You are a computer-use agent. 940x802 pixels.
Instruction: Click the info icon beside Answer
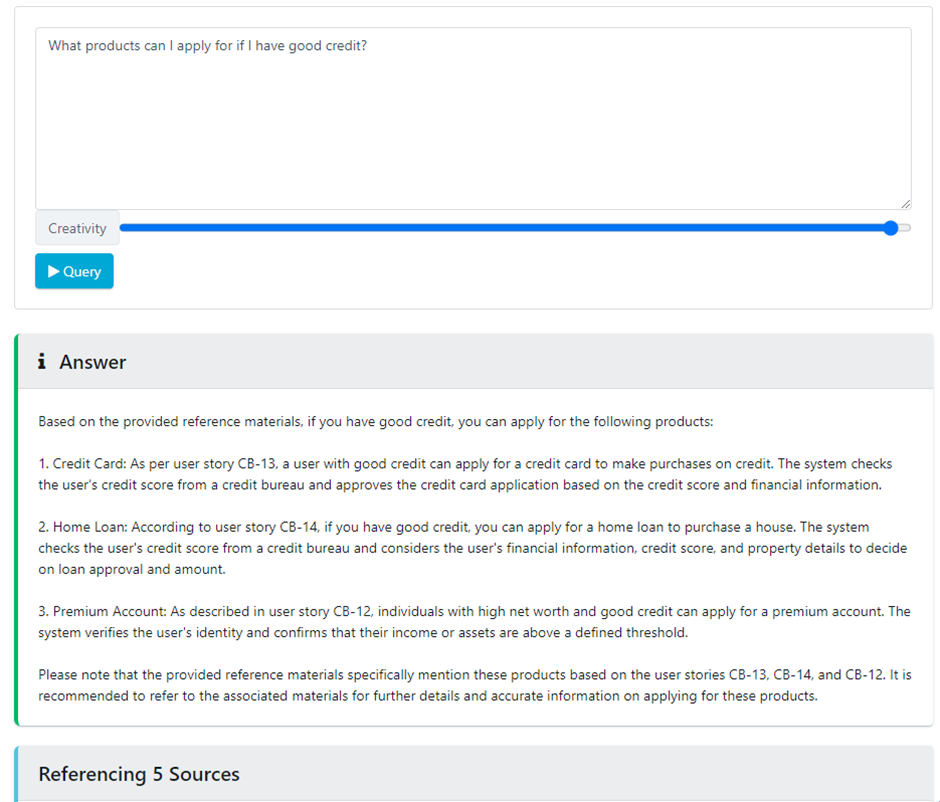coord(42,362)
